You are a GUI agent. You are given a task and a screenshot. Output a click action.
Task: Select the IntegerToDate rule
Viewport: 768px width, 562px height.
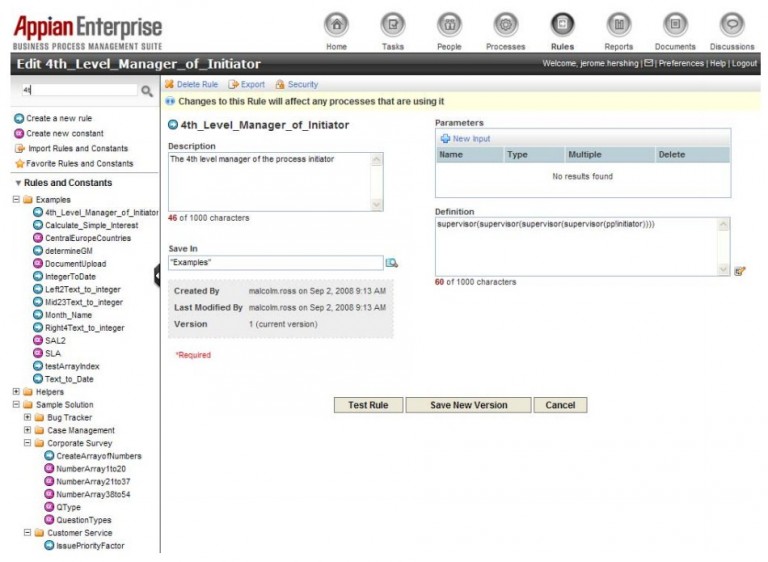click(x=70, y=276)
